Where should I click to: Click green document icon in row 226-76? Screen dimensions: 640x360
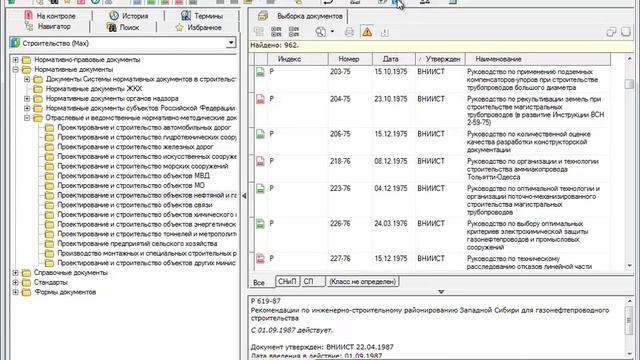260,224
